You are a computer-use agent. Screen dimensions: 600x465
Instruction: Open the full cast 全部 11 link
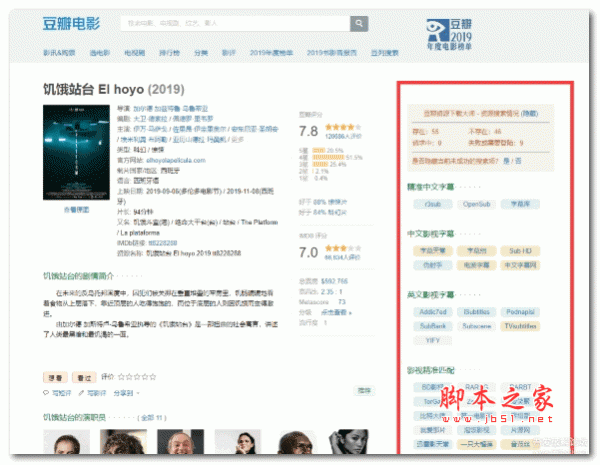[x=152, y=418]
